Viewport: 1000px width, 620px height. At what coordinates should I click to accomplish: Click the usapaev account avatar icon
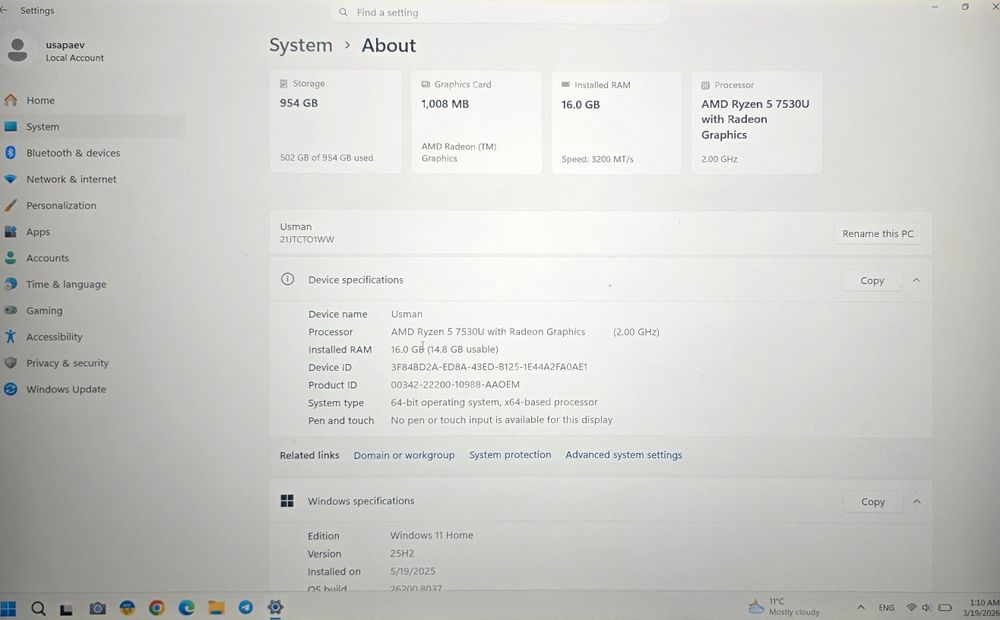[18, 50]
